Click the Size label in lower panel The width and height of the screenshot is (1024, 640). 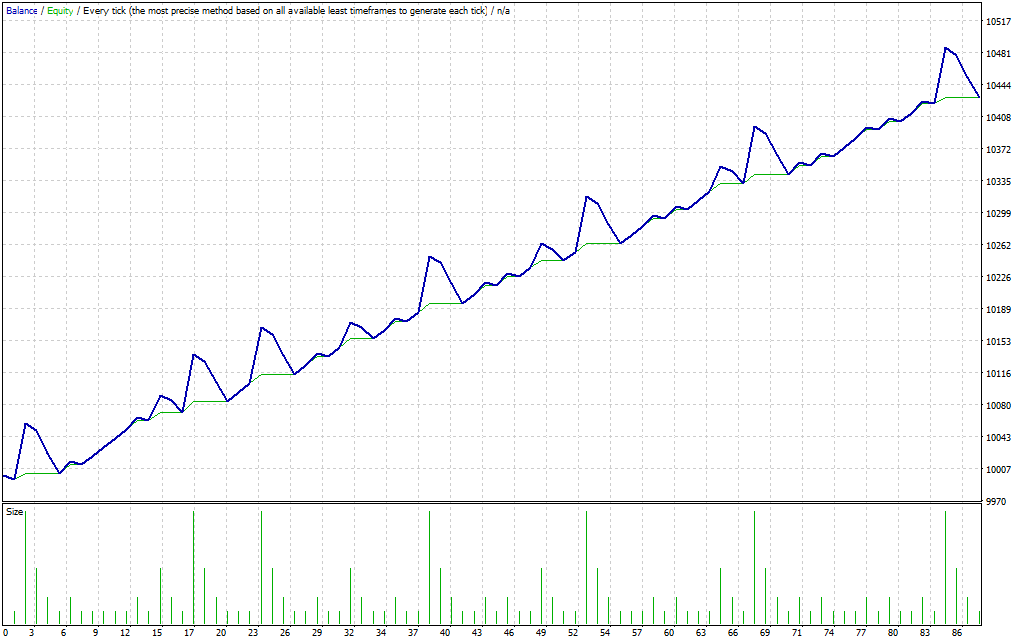pos(15,512)
